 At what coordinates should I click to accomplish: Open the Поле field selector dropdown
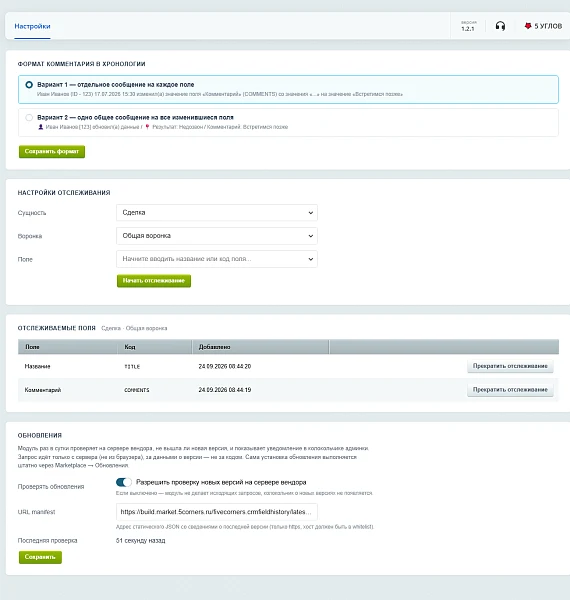point(217,259)
